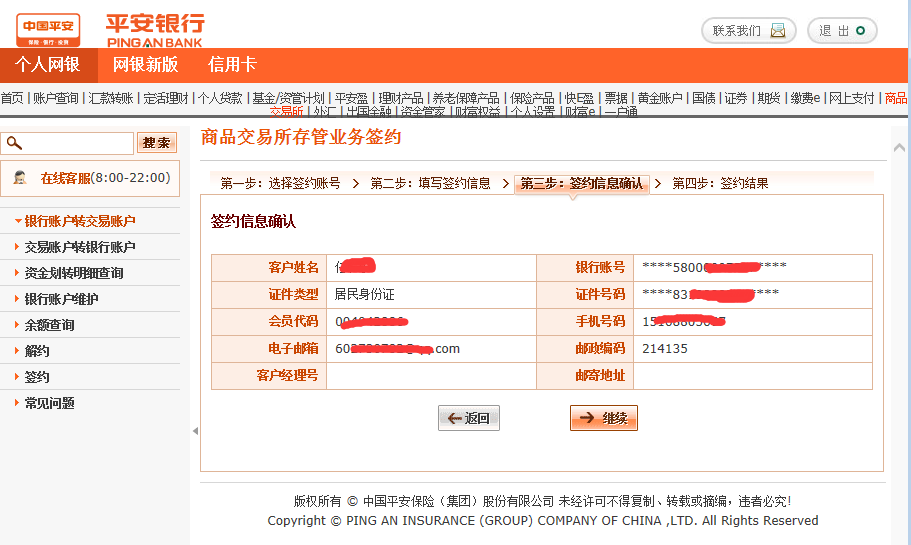Click the 继续 continue button
The width and height of the screenshot is (911, 545).
click(x=604, y=418)
